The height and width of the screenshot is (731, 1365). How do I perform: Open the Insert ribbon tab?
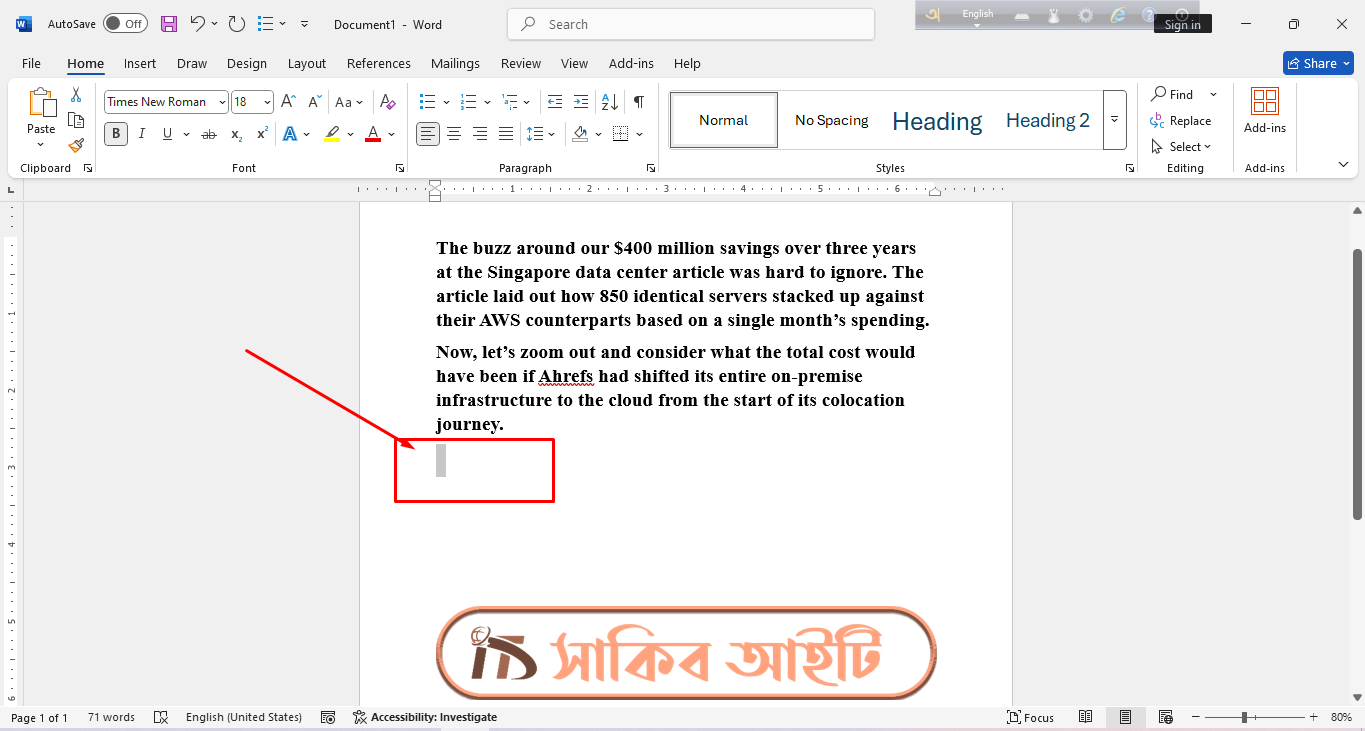point(140,63)
